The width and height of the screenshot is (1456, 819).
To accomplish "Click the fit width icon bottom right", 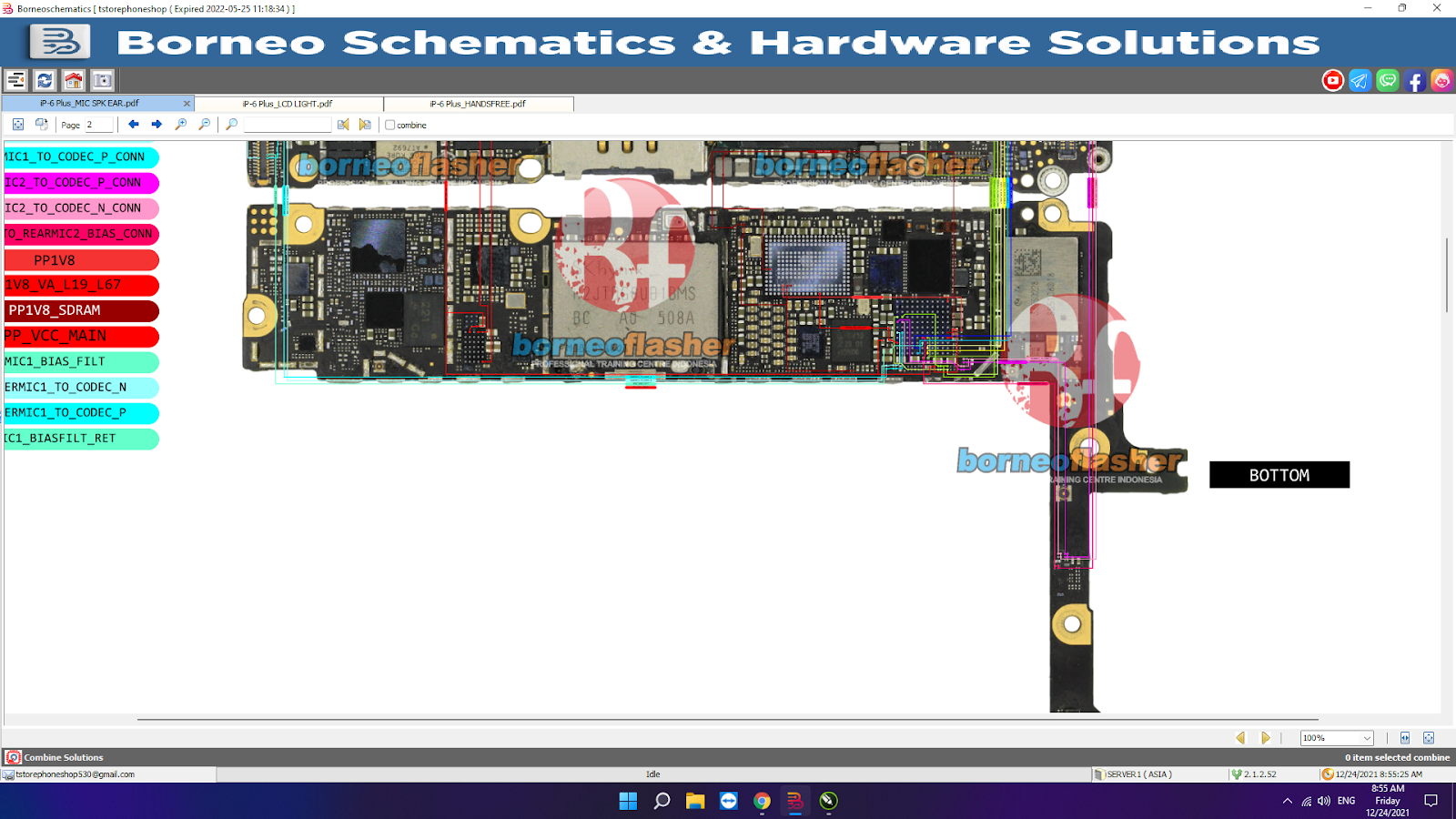I will [x=1405, y=738].
